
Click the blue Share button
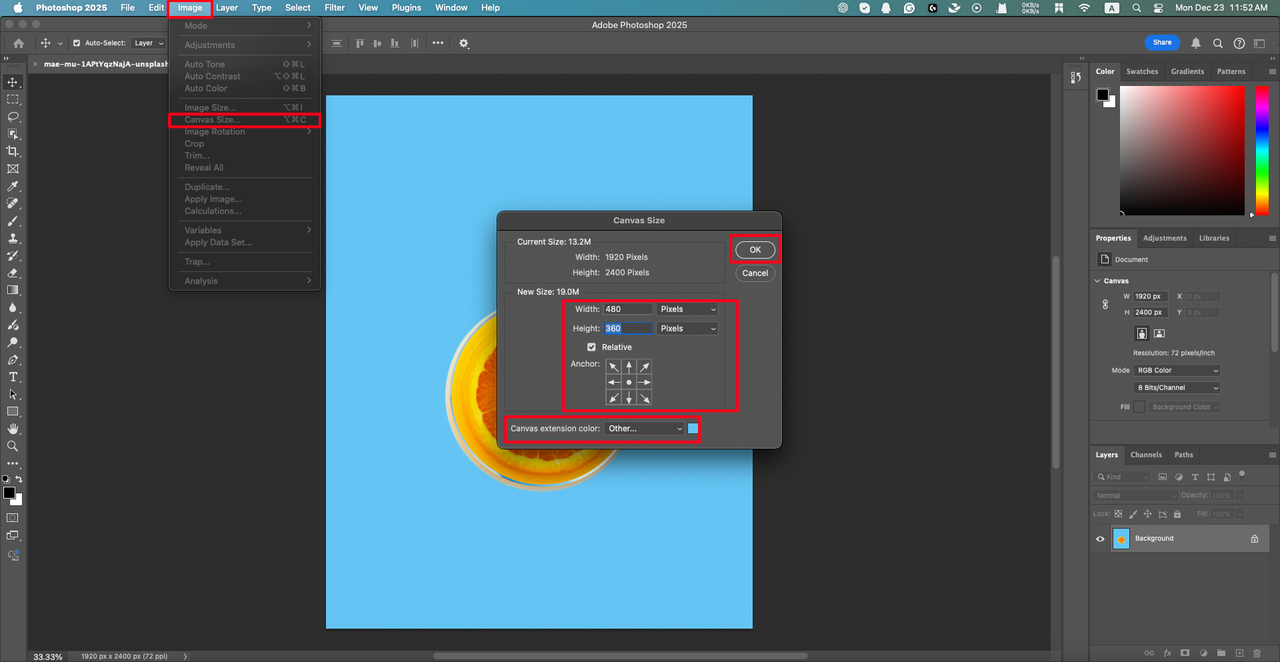coord(1162,43)
